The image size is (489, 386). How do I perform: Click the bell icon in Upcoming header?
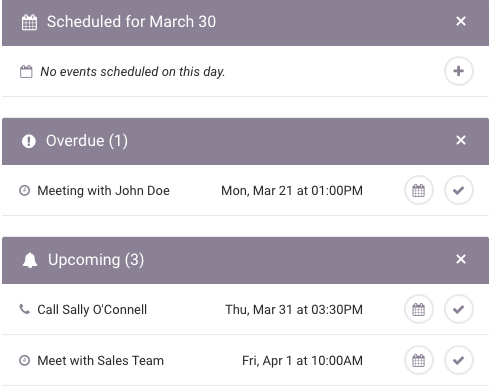coord(30,260)
